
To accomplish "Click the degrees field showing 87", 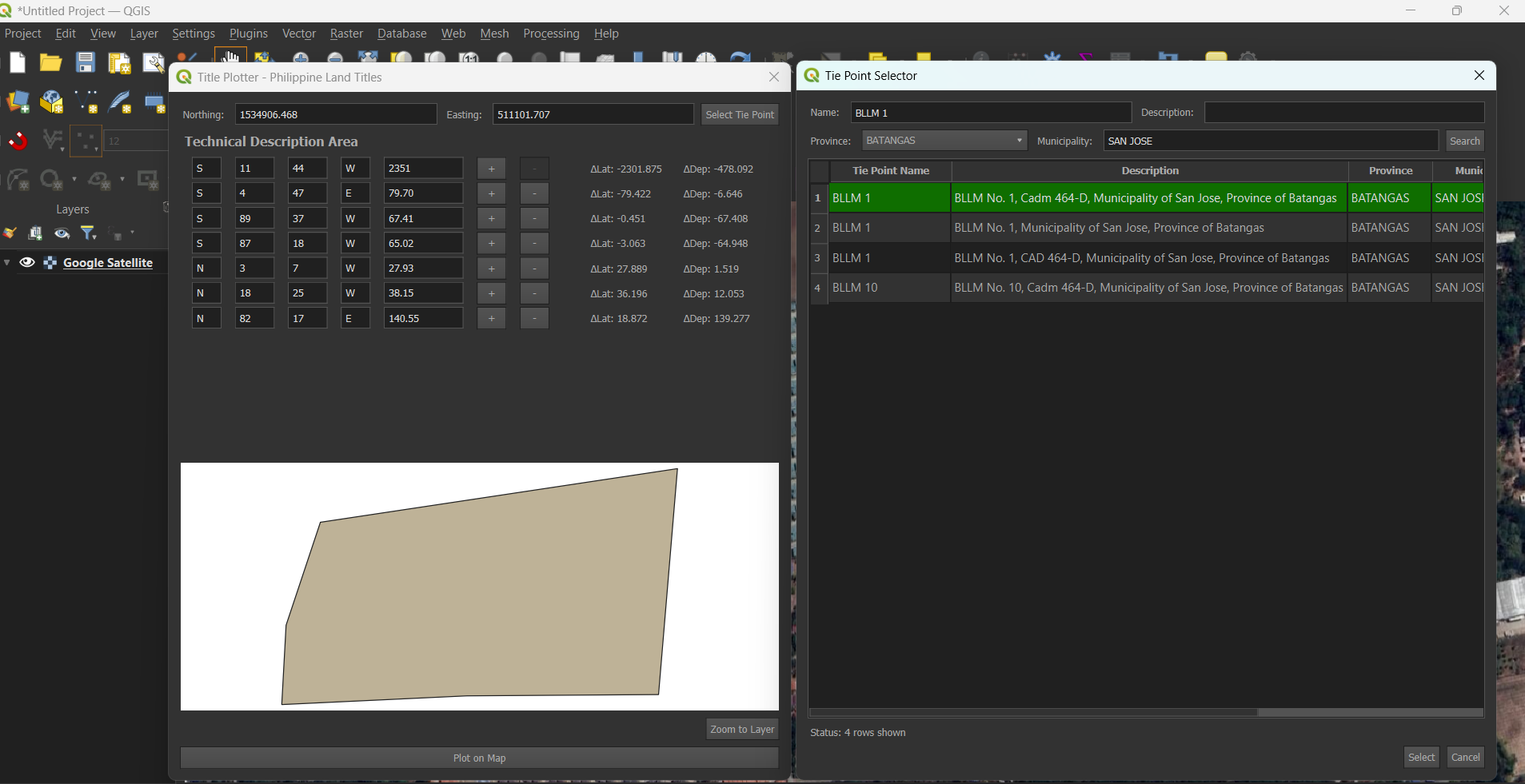I will click(x=254, y=243).
